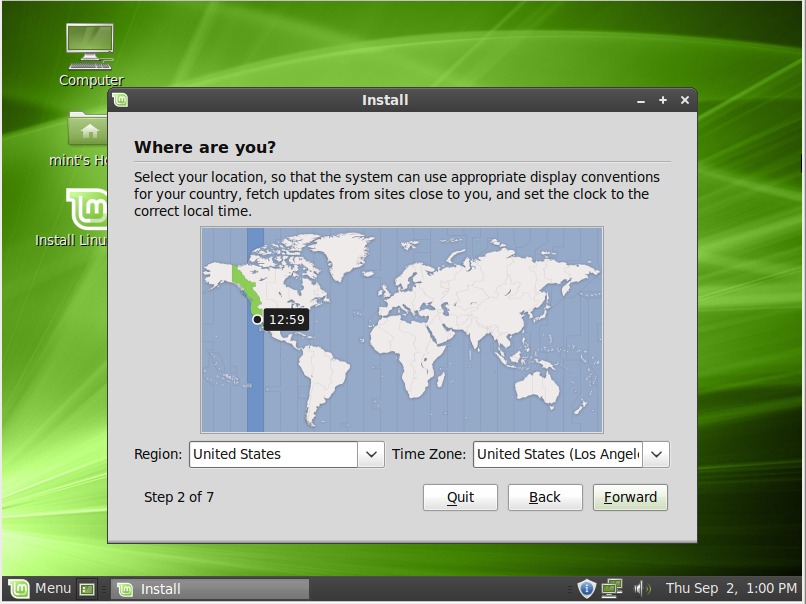
Task: Open the clock showing Thu Sep 2
Action: (731, 589)
